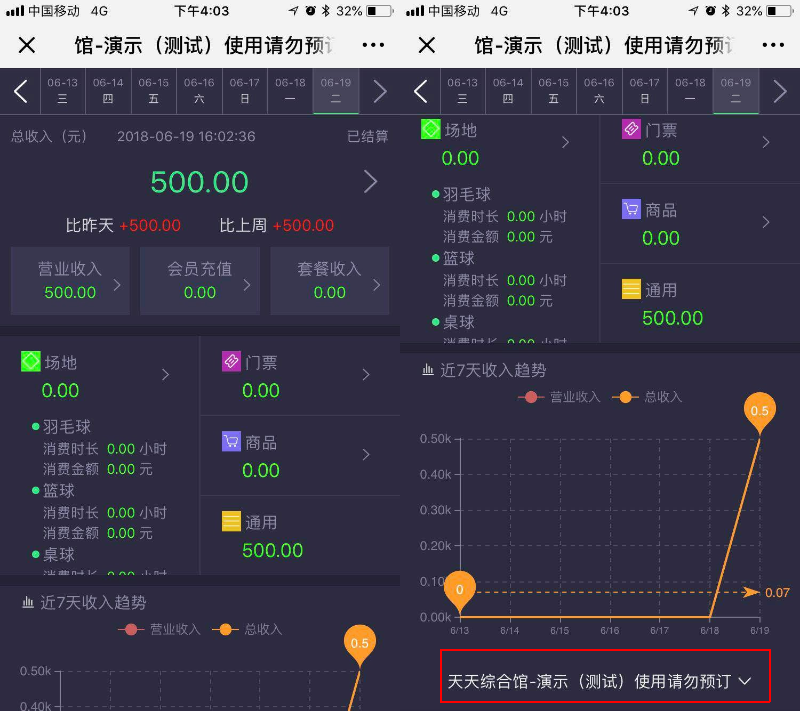Screen dimensions: 800x711
Task: Select date 06-15 on left screen
Action: (x=154, y=91)
